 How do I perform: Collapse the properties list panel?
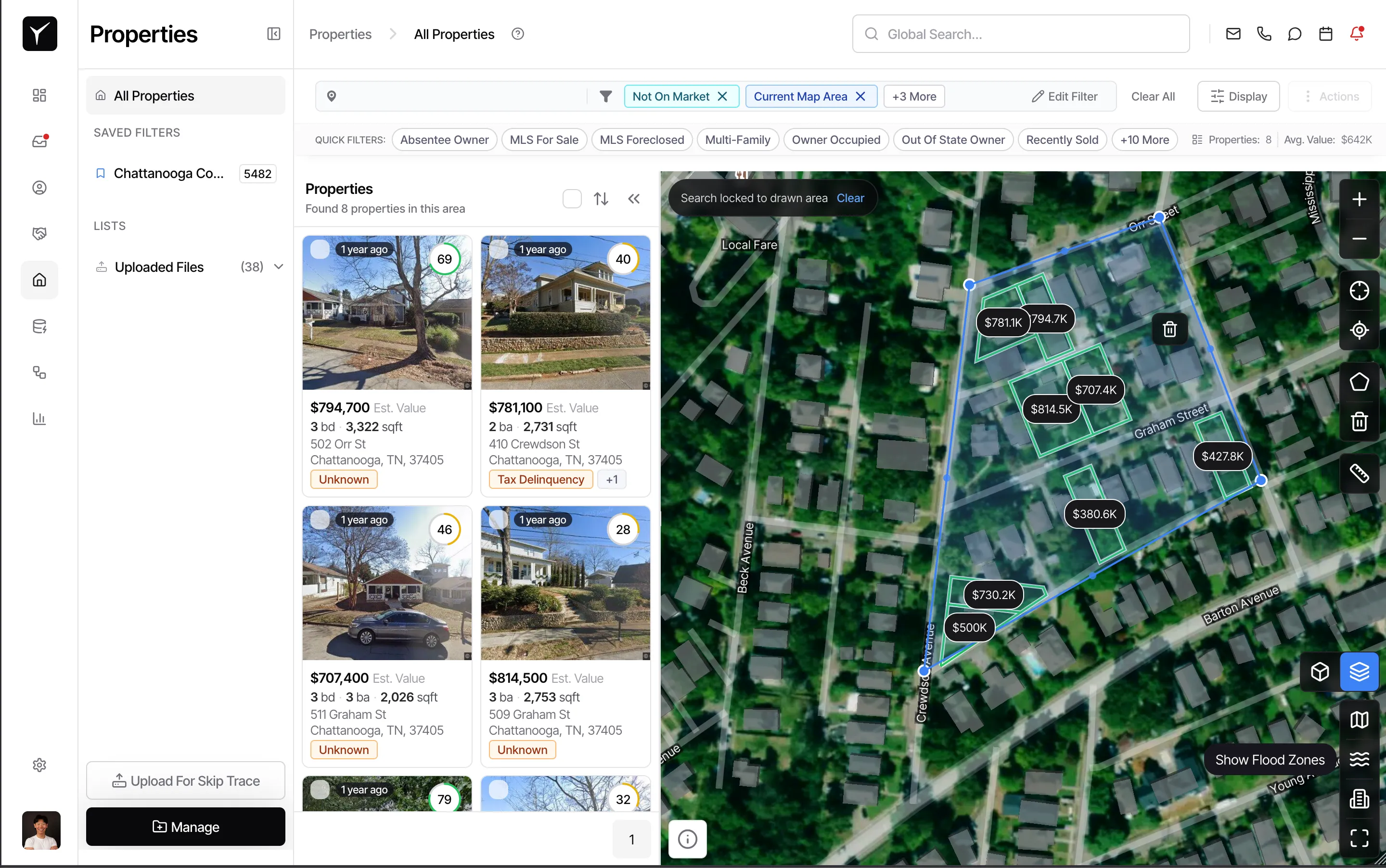(633, 199)
